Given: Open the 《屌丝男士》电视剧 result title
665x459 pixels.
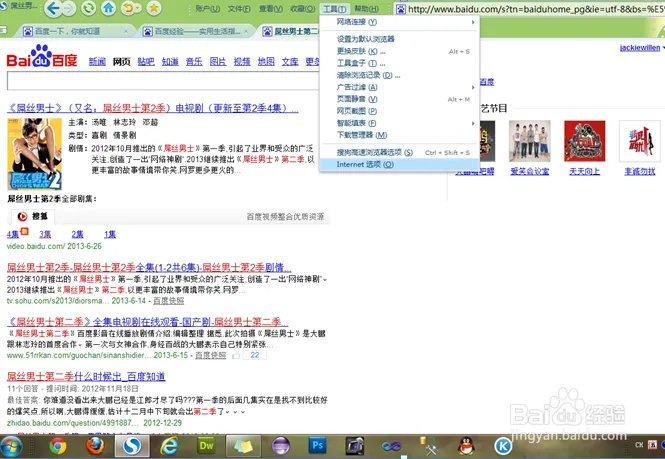Looking at the screenshot, I should [x=153, y=108].
